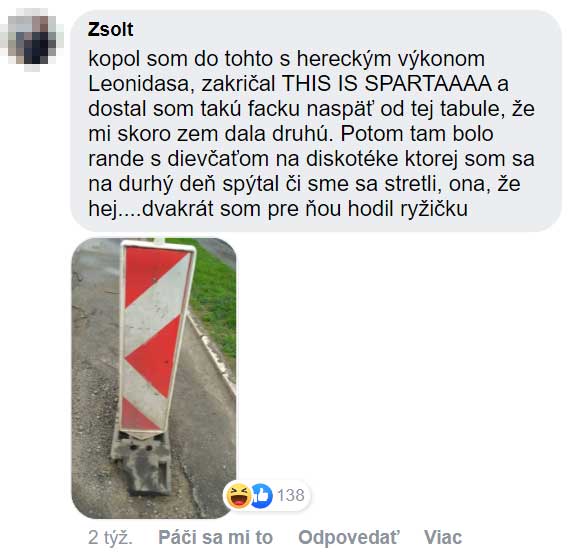Open commenter name Zsolt's profile

coord(110,29)
